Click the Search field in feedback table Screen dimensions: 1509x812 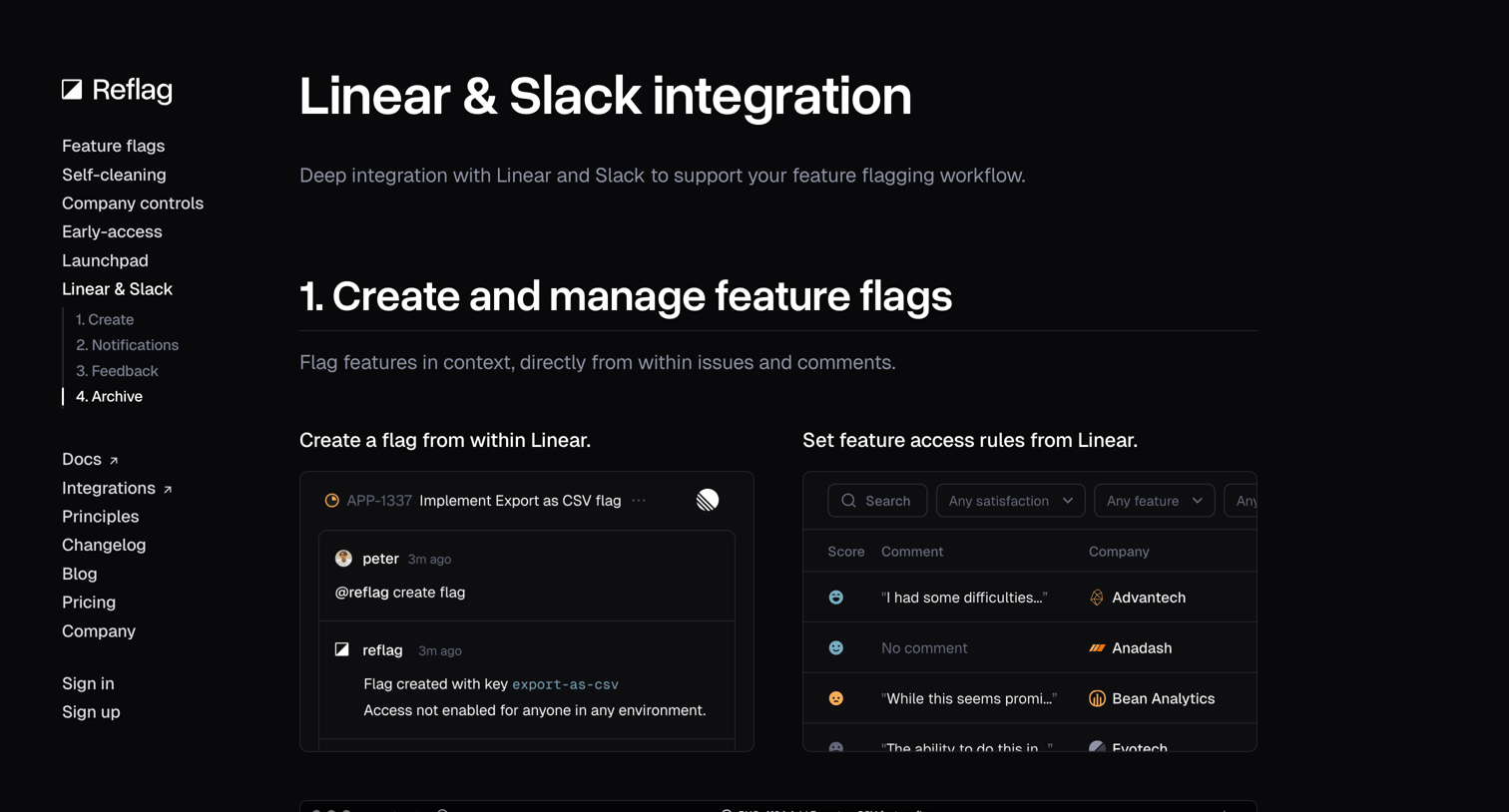point(877,501)
